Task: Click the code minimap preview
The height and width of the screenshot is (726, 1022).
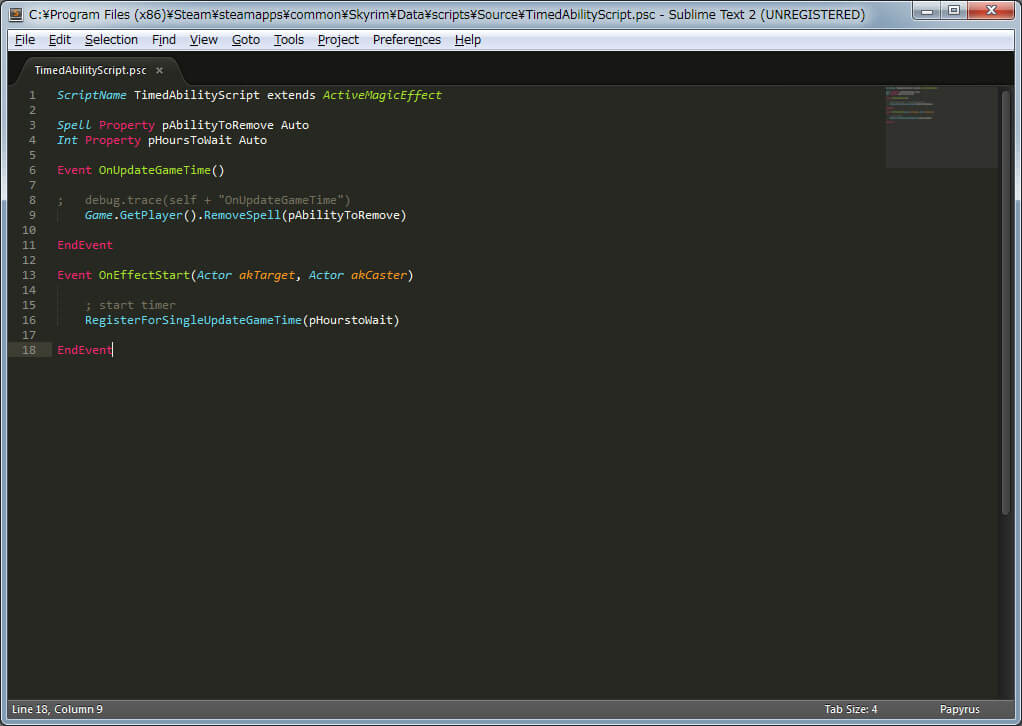Action: tap(940, 125)
